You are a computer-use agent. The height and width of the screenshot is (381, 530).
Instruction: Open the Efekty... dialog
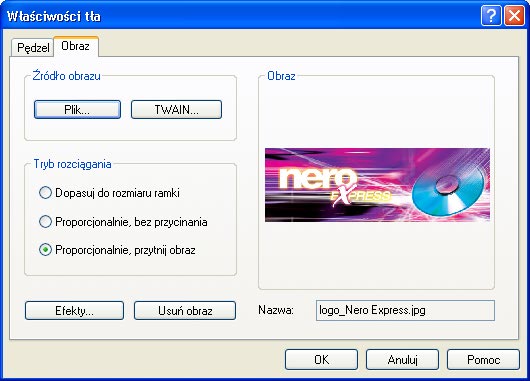point(74,310)
